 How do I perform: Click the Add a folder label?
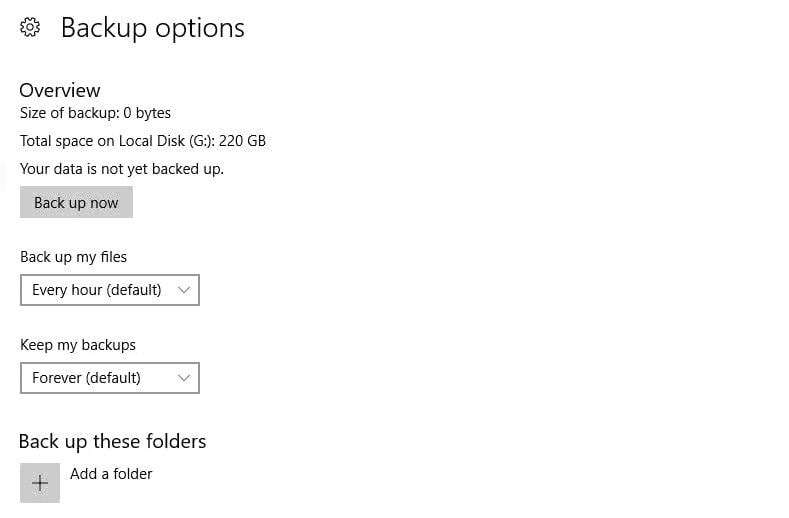[111, 474]
